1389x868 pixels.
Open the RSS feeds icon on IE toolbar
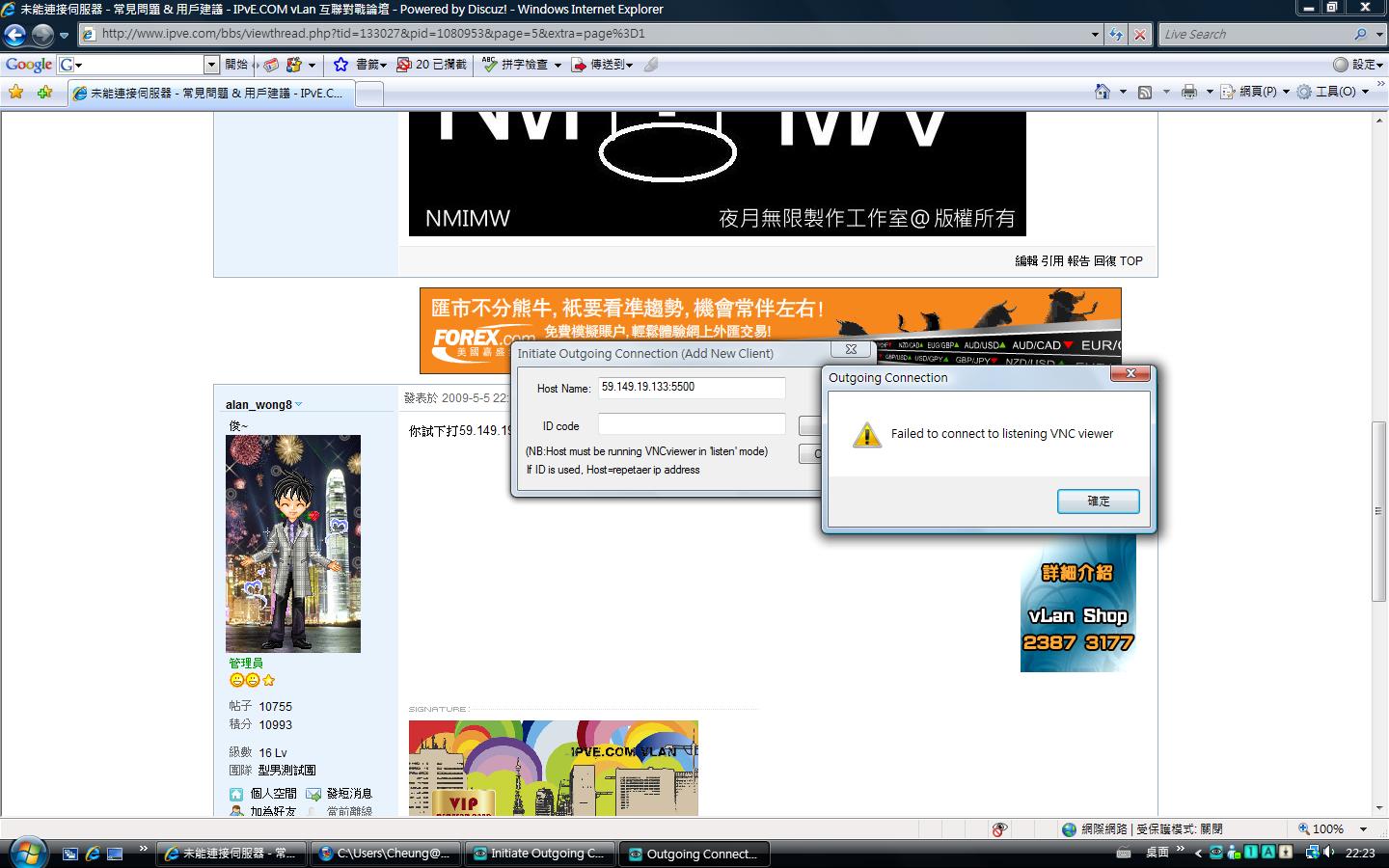(1144, 92)
